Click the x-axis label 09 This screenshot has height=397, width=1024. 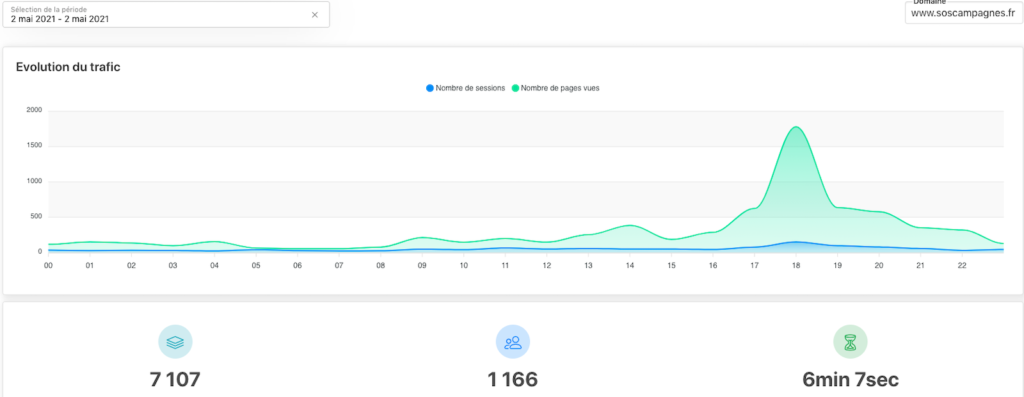[422, 266]
